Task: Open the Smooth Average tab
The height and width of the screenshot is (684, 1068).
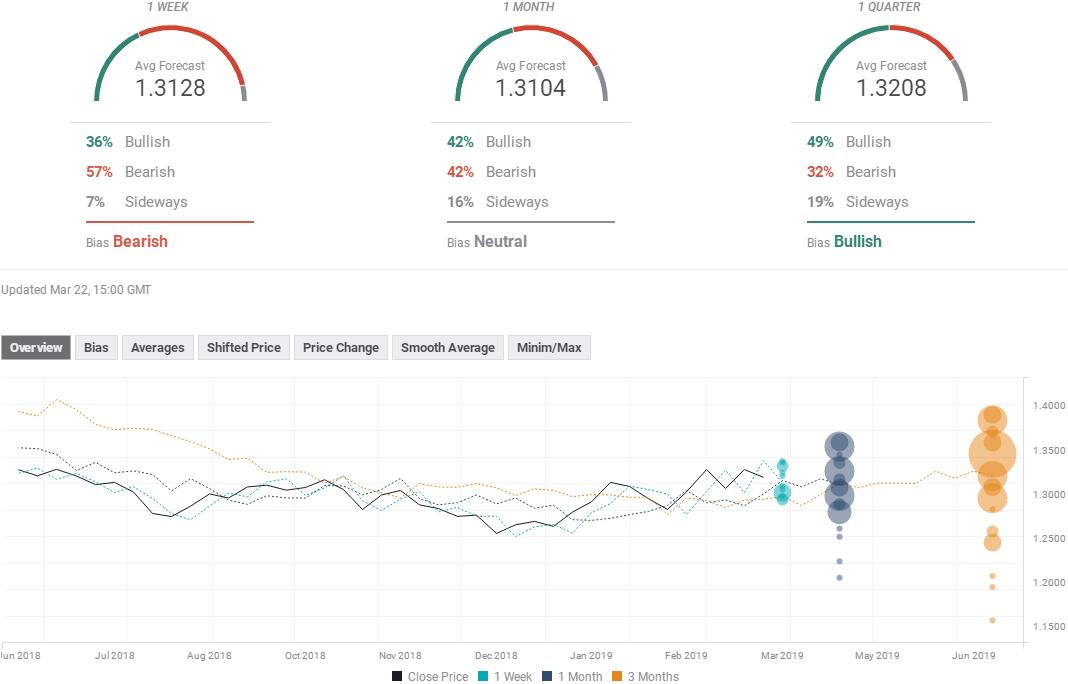Action: point(447,348)
